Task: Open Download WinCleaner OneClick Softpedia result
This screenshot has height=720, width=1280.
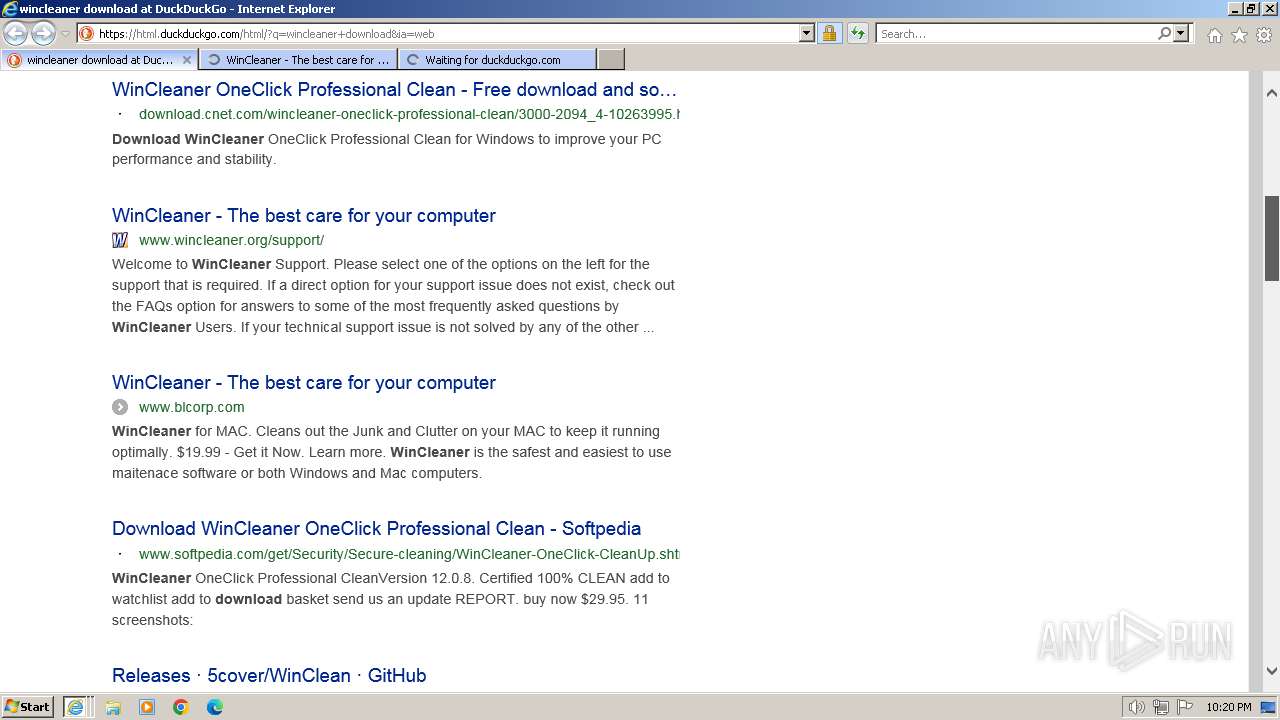Action: click(x=376, y=528)
